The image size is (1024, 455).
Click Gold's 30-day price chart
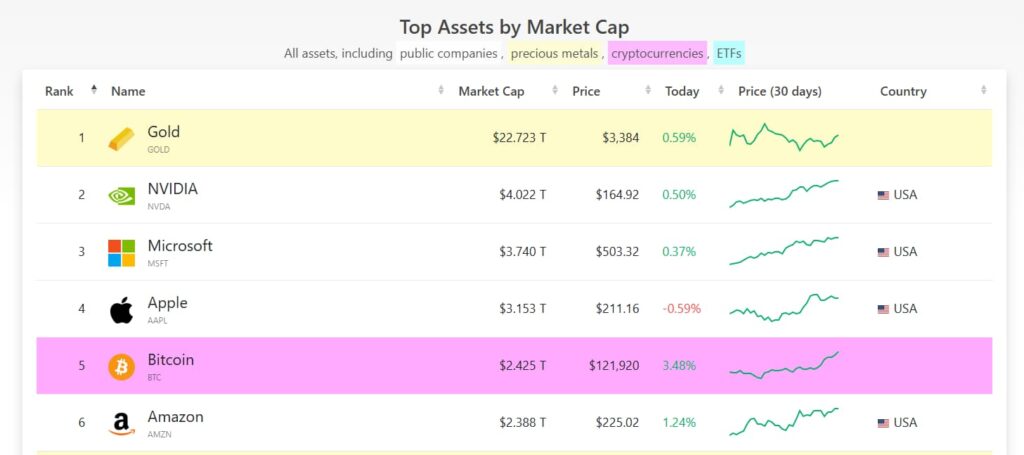point(784,138)
